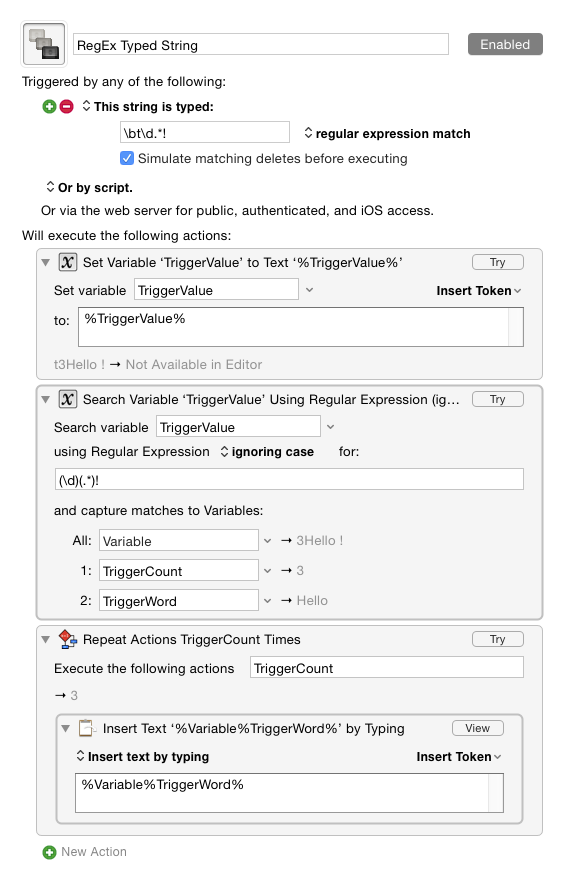
Task: Open regular expression match popup
Action: 387,134
